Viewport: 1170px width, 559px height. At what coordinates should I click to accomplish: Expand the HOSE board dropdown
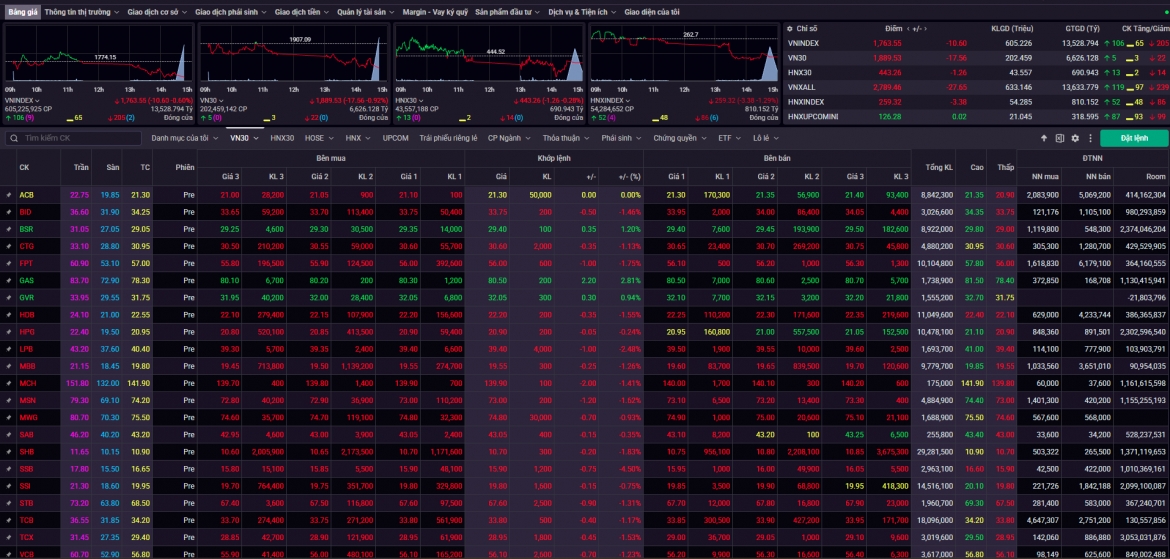pos(318,138)
